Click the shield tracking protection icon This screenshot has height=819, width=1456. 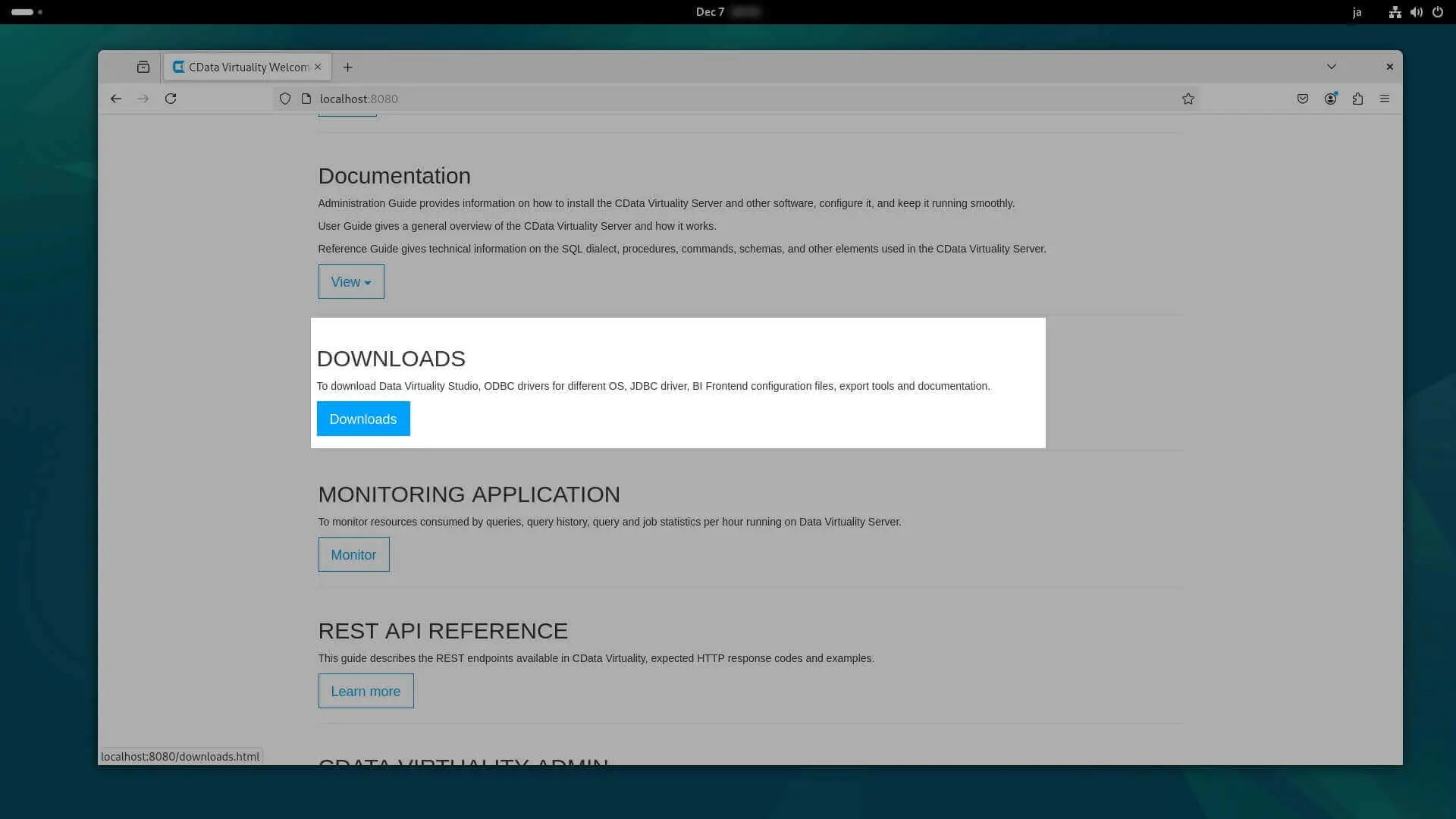285,99
